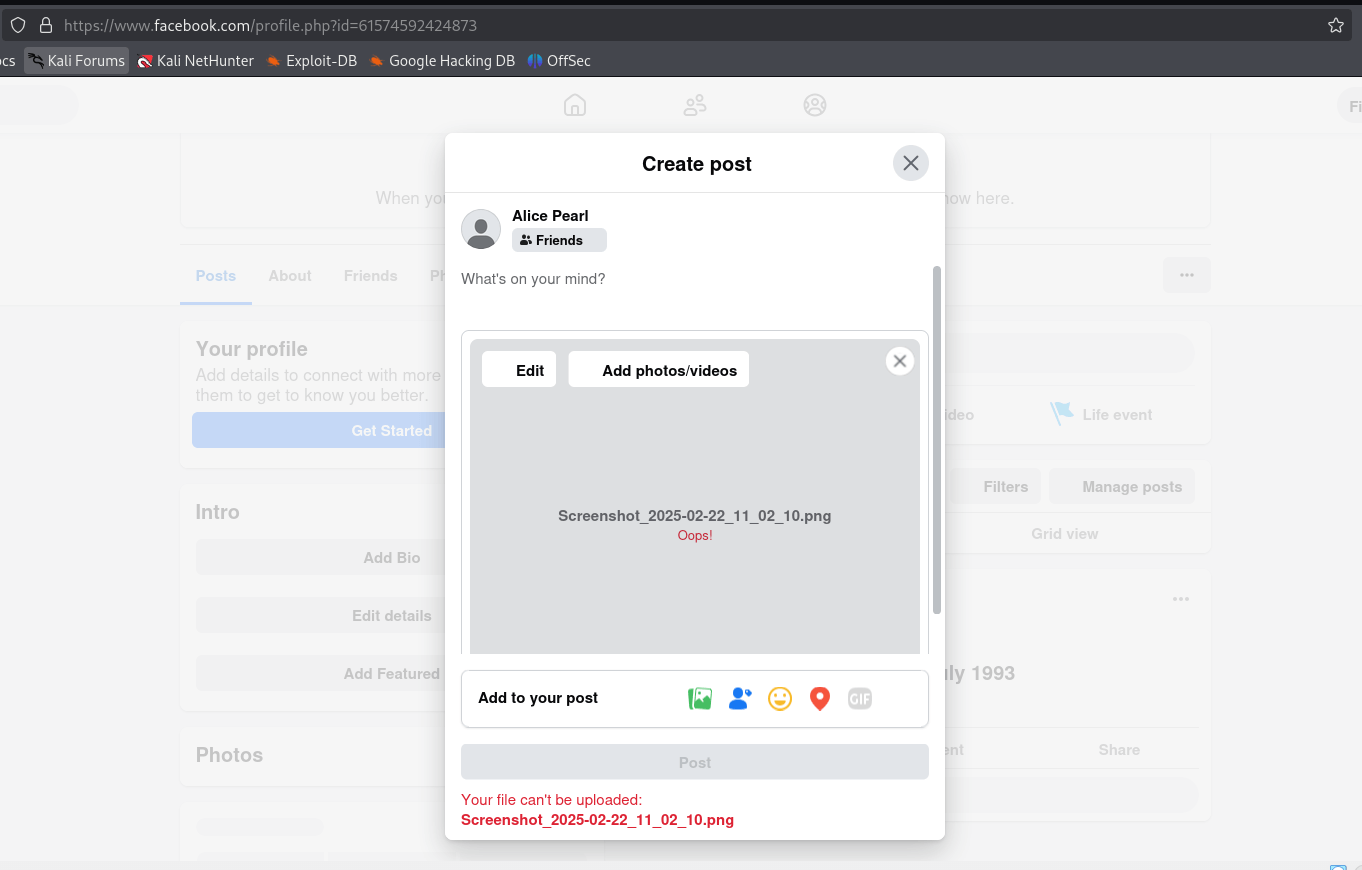The height and width of the screenshot is (870, 1362).
Task: Click the Create post dialog scrollbar
Action: pyautogui.click(x=937, y=440)
